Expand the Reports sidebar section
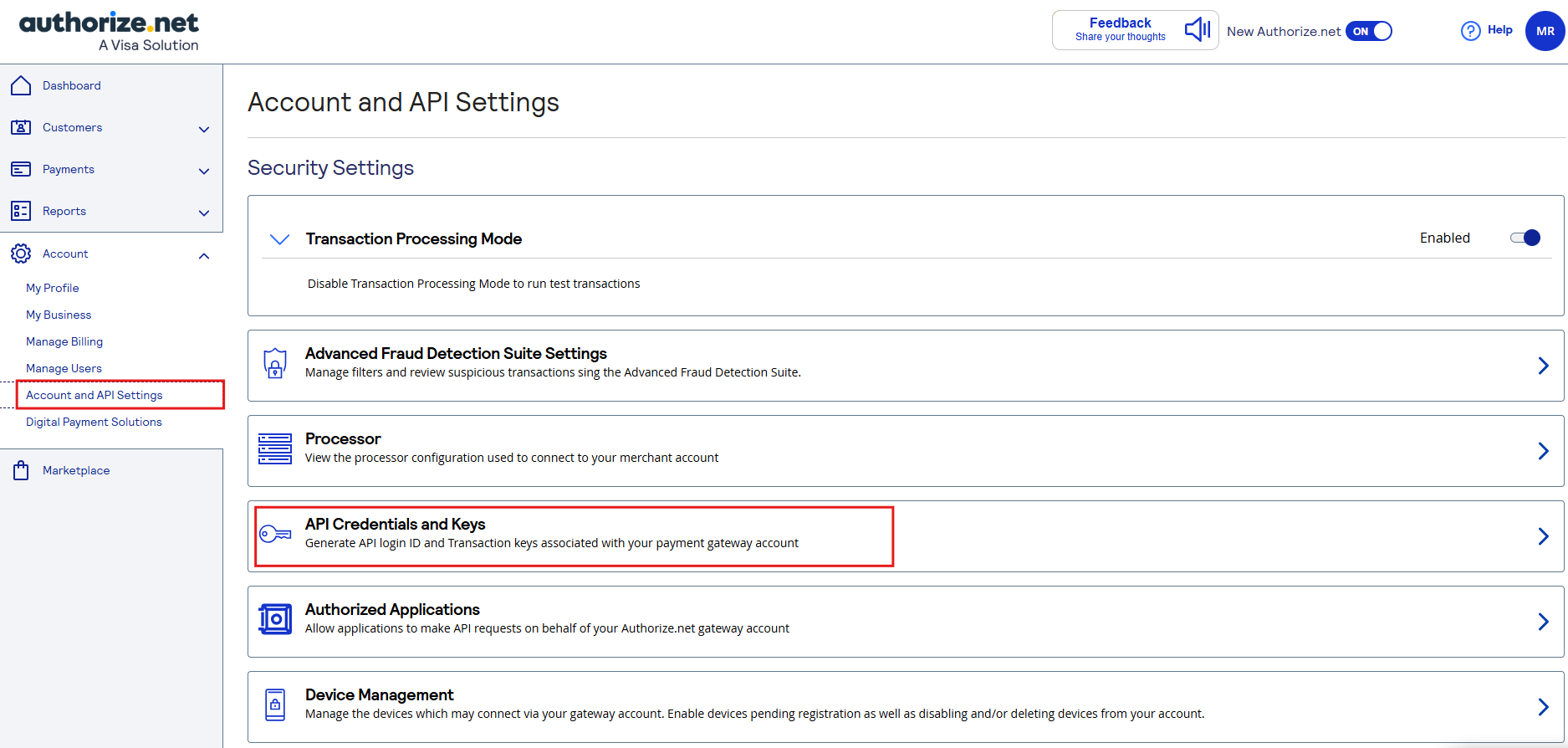The height and width of the screenshot is (748, 1568). pos(203,213)
